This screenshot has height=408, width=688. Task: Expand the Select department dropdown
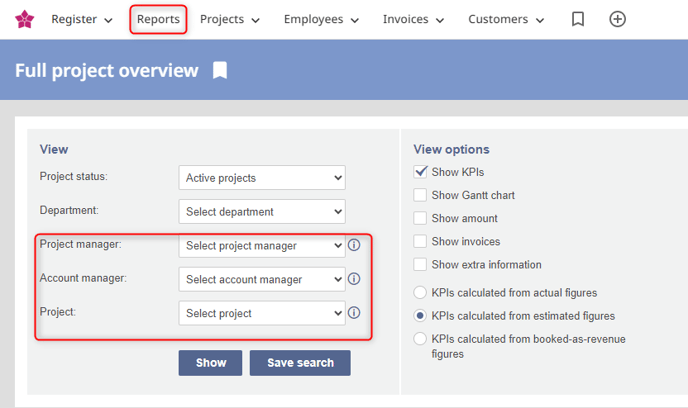[262, 211]
